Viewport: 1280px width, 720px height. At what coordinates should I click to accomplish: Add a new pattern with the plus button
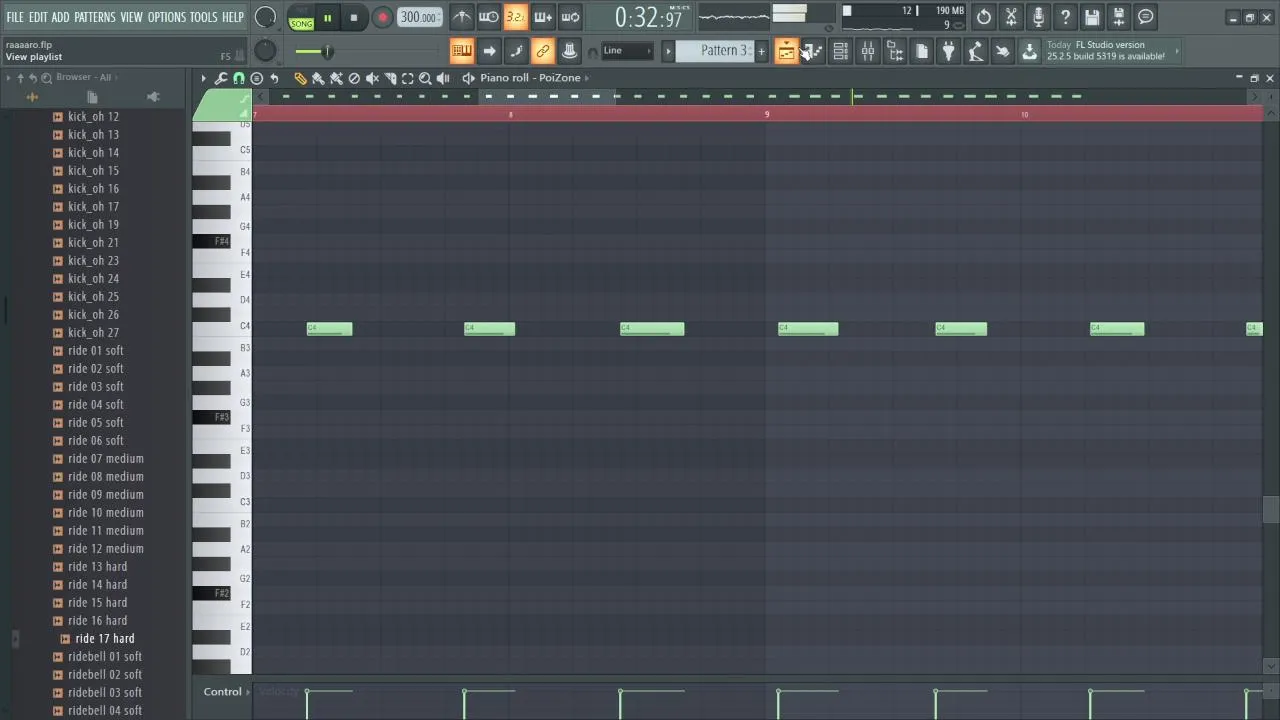click(761, 51)
